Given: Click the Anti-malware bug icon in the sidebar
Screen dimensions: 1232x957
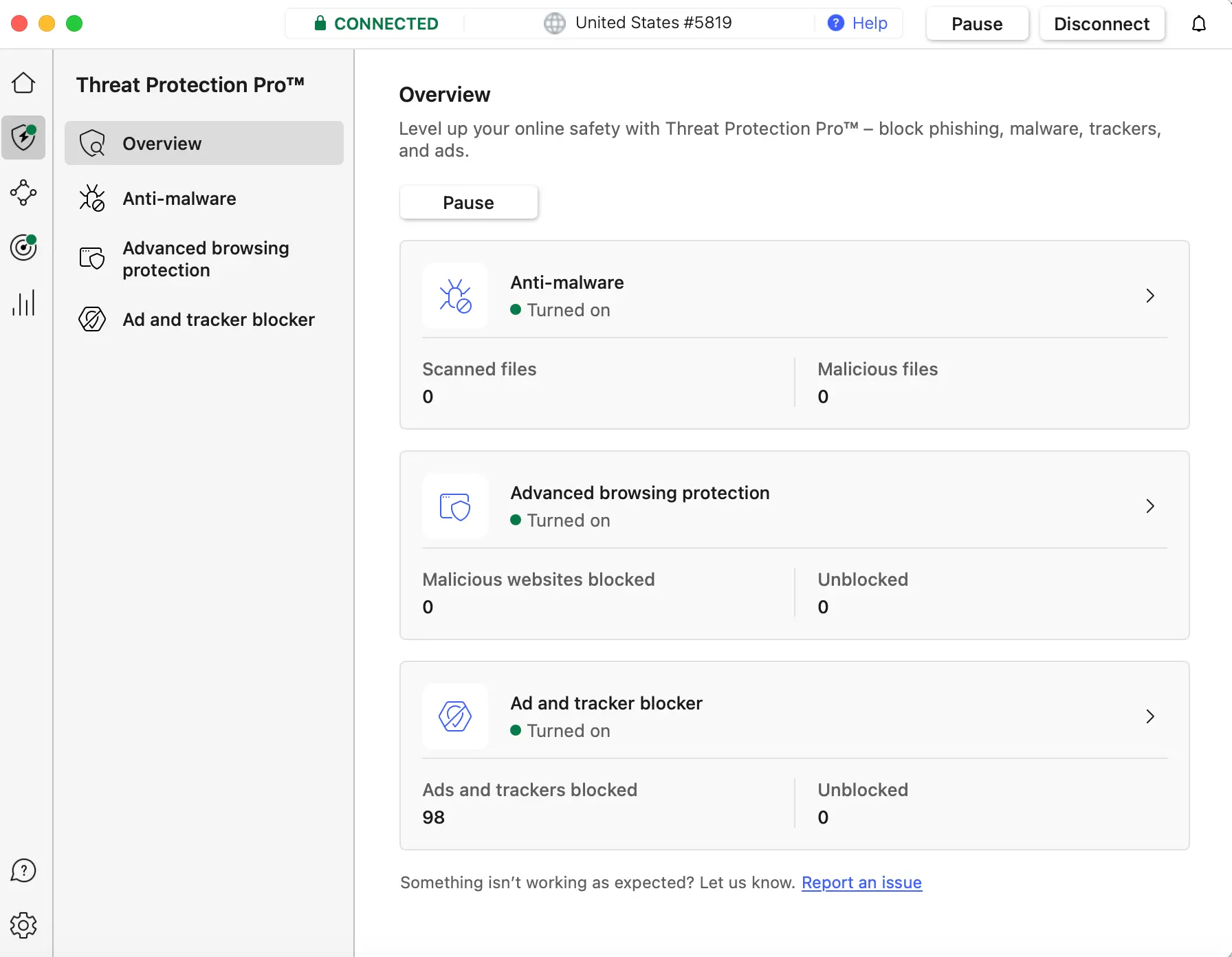Looking at the screenshot, I should click(x=92, y=198).
